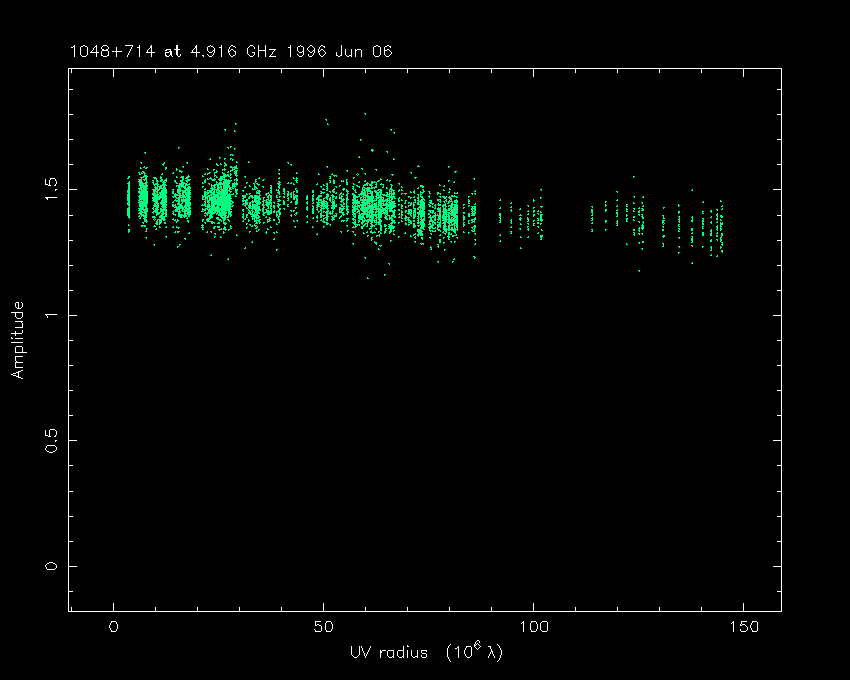Click the data points near UV radius 125
The width and height of the screenshot is (850, 680).
[637, 217]
